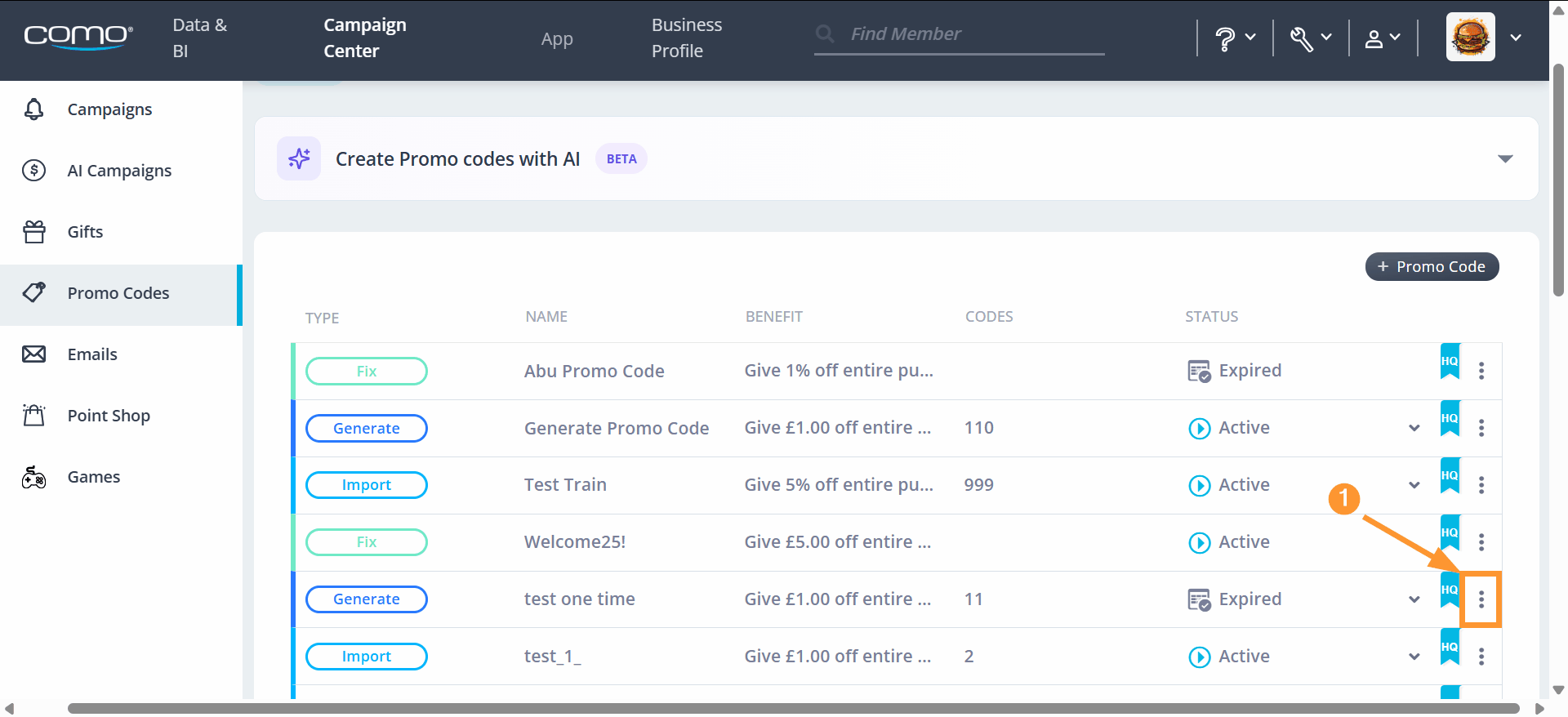Open Emails section in sidebar

[121, 354]
